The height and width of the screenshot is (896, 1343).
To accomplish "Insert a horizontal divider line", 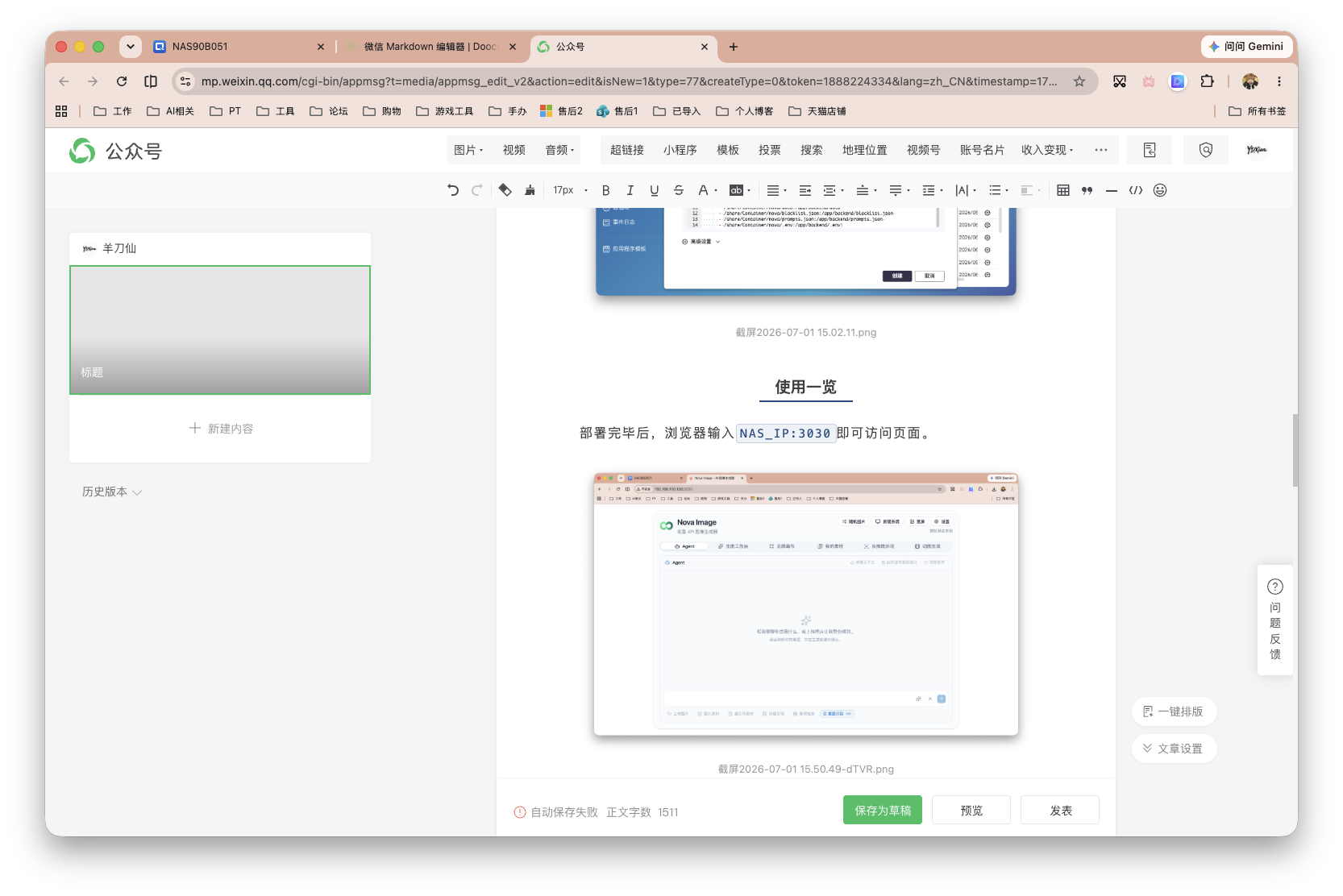I will (1112, 190).
